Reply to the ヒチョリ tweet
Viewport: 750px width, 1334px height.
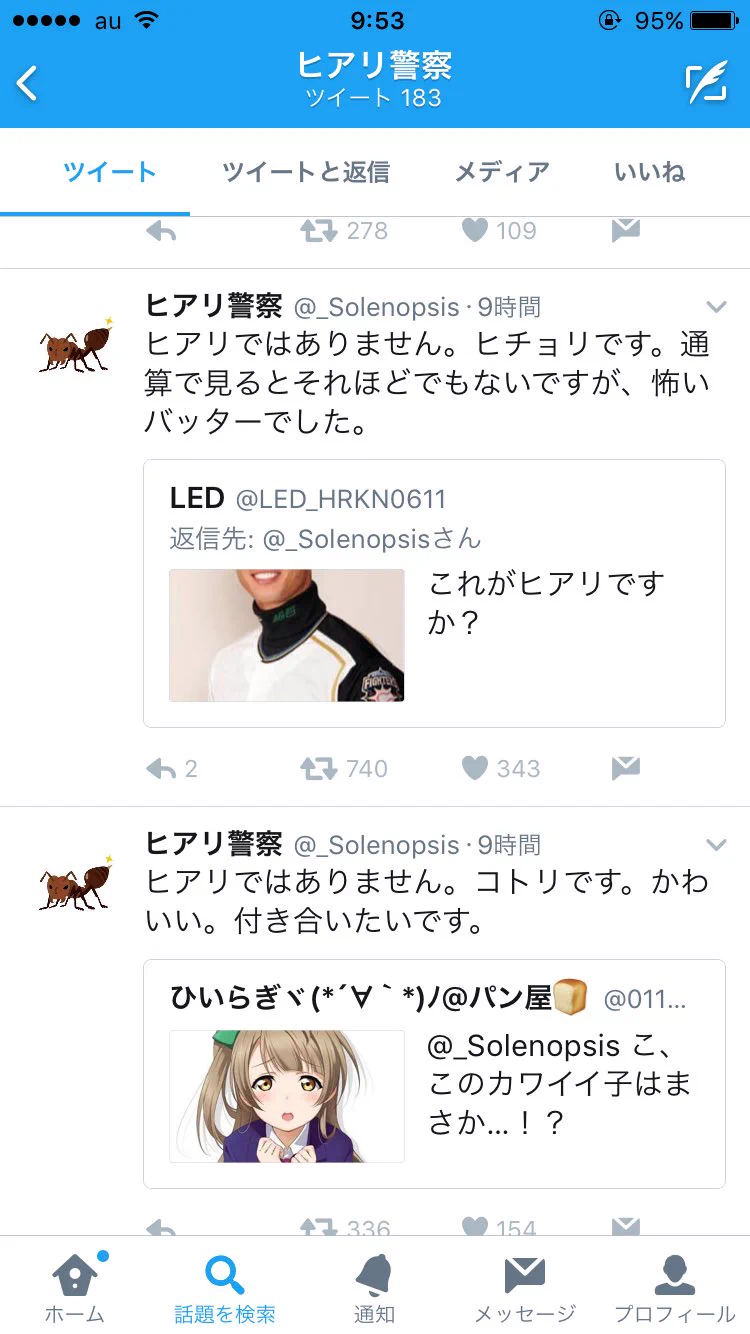pos(161,768)
